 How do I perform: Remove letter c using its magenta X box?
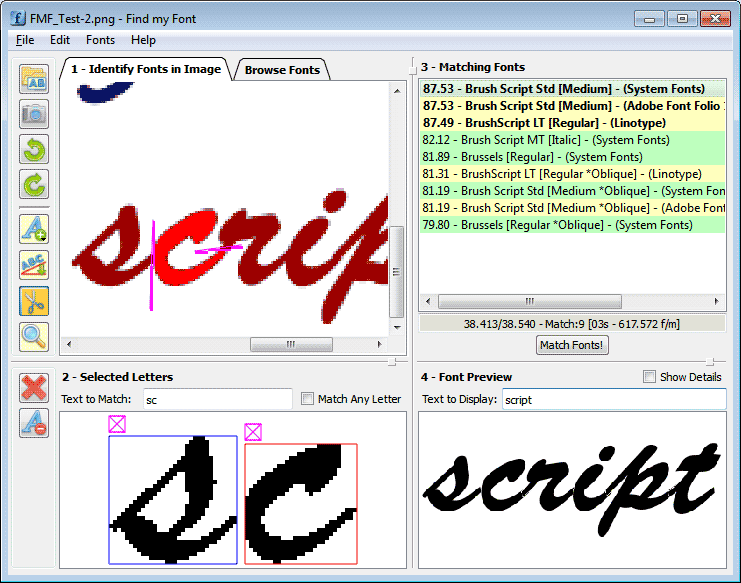pos(253,432)
